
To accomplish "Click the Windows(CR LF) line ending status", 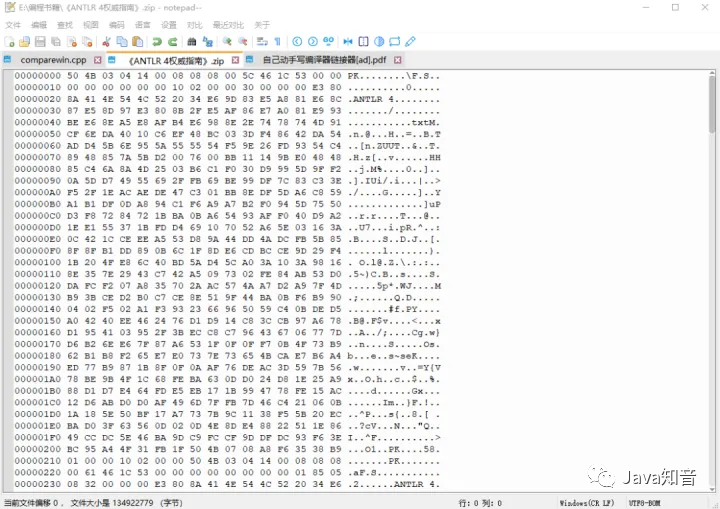I will click(586, 503).
